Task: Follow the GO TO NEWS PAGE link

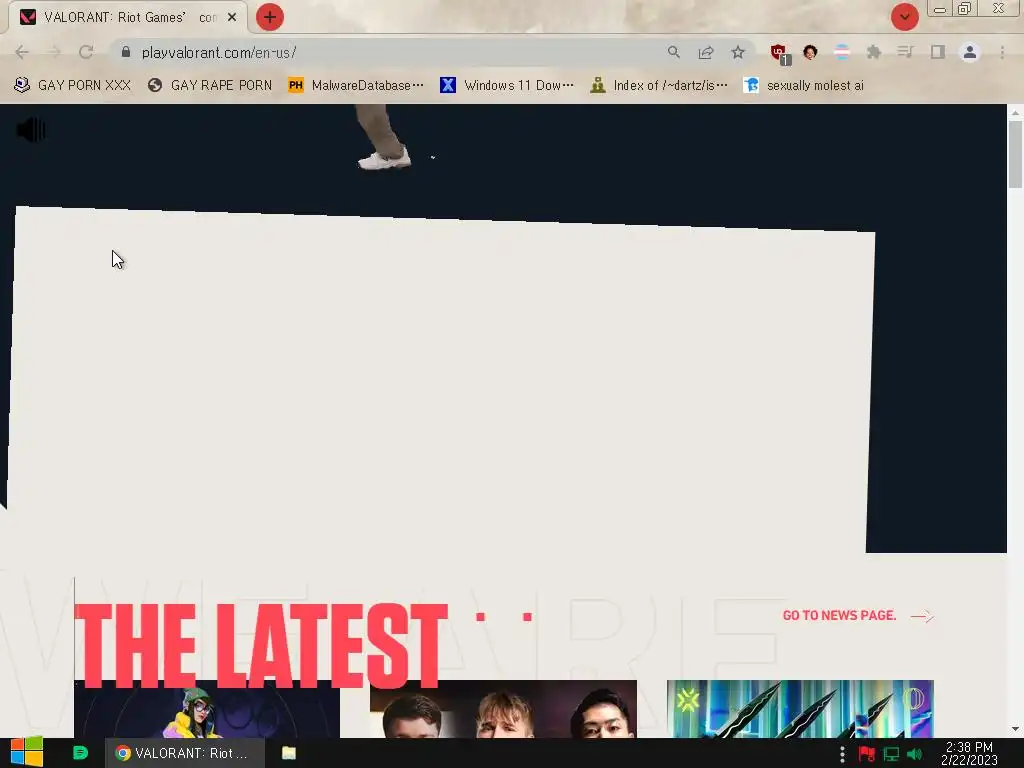Action: point(839,615)
